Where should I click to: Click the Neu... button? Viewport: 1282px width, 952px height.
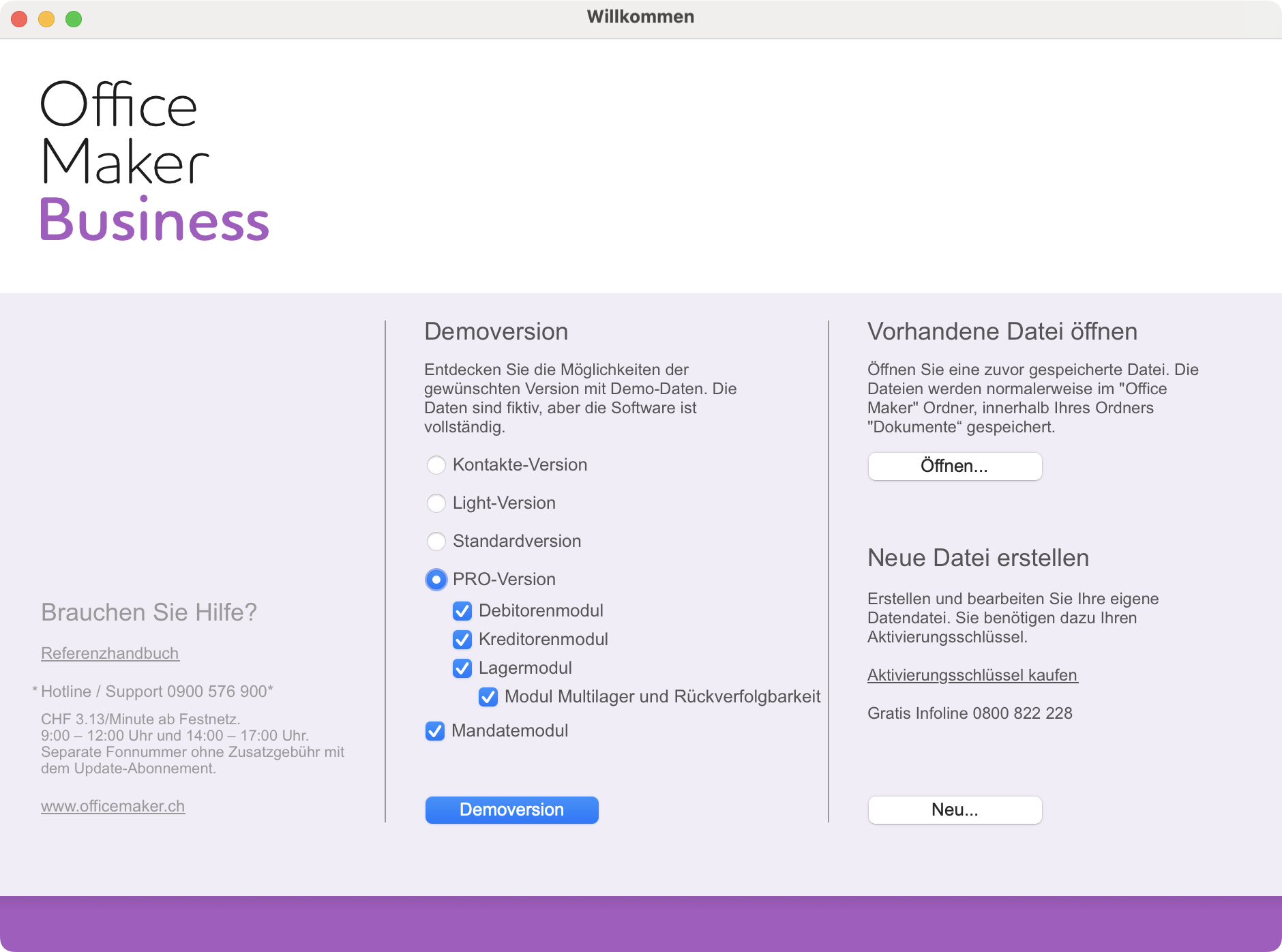(955, 810)
